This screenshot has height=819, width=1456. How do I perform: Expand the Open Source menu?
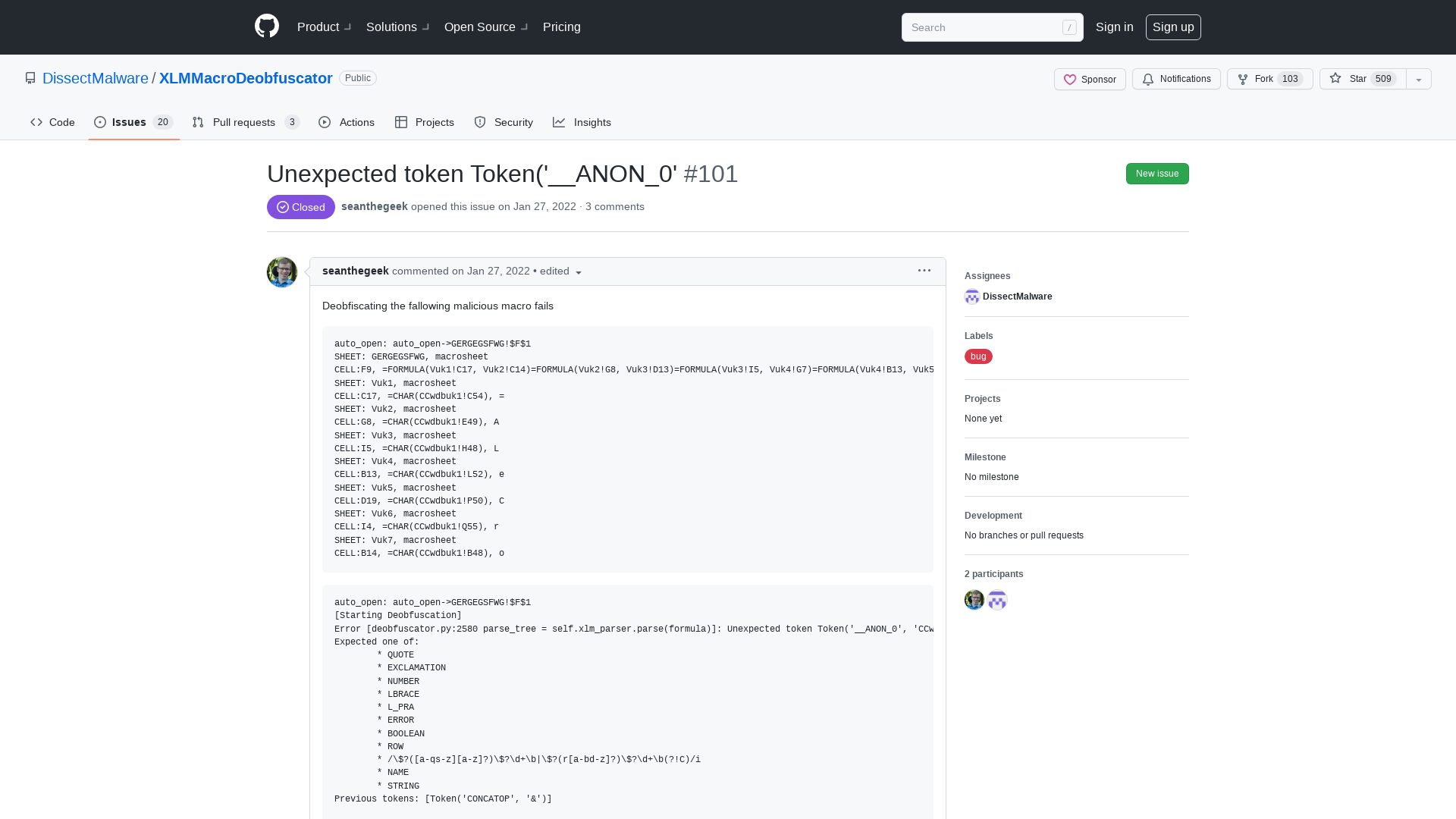(486, 27)
